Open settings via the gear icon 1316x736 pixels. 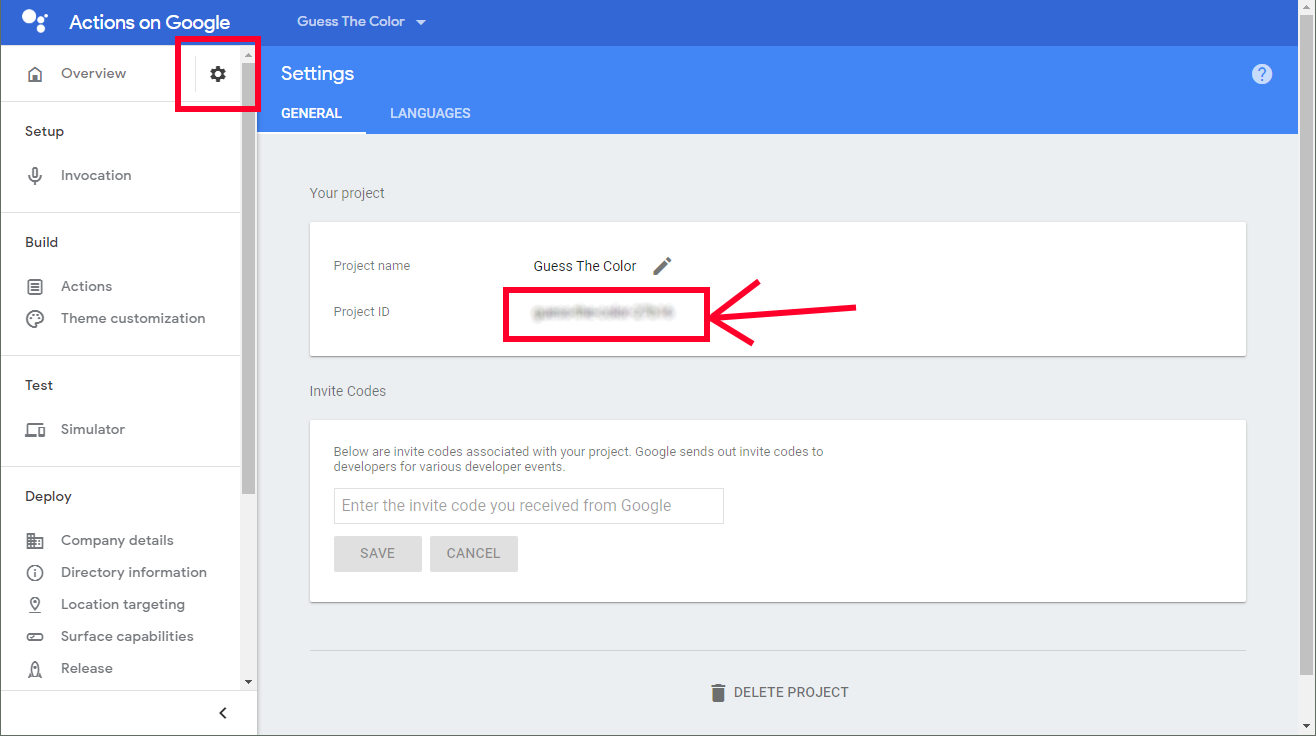pos(218,73)
